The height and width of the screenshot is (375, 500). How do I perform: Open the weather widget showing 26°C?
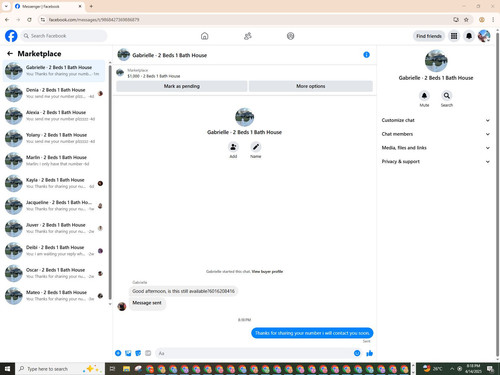click(432, 369)
